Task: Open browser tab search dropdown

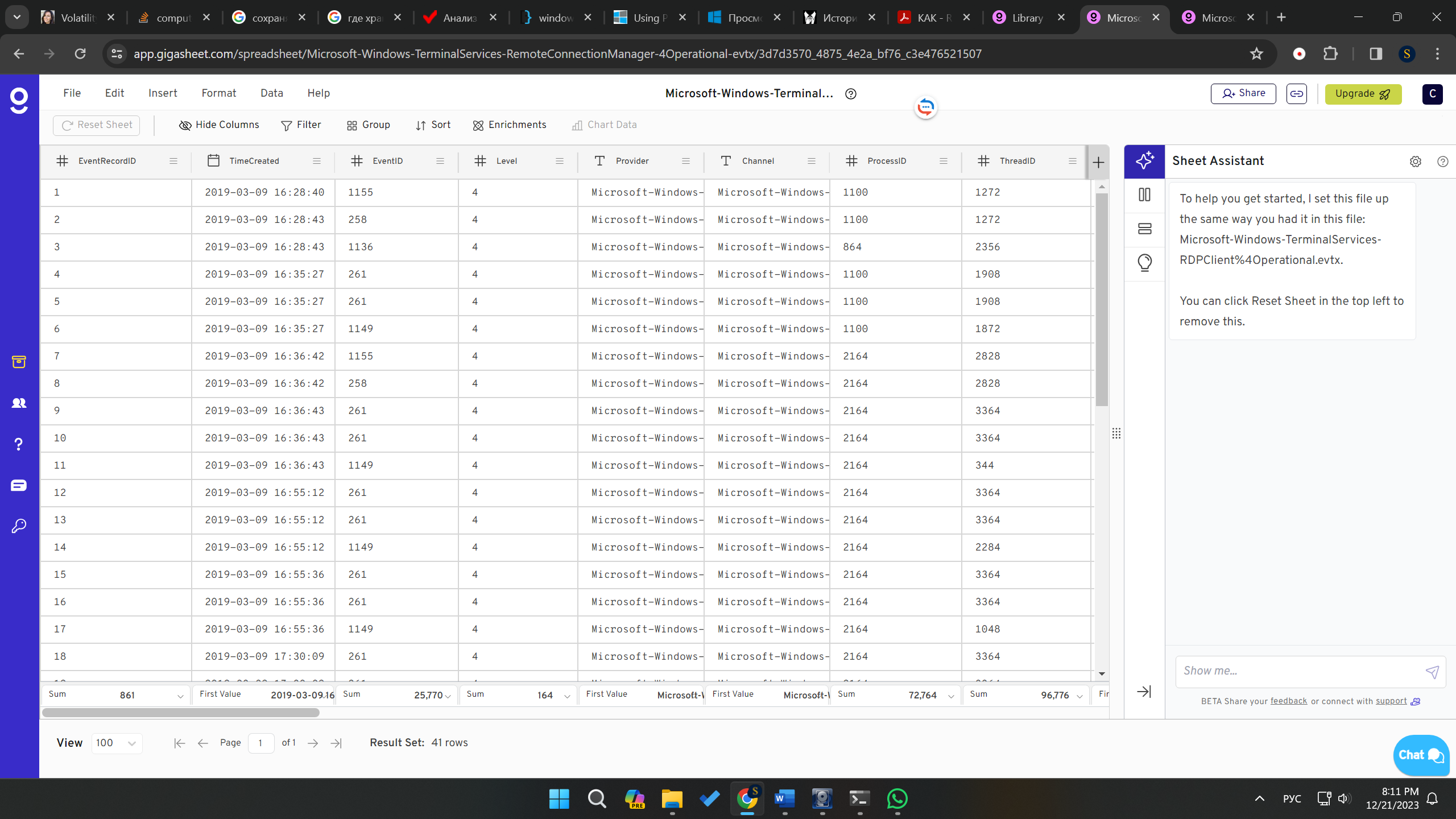Action: coord(17,18)
